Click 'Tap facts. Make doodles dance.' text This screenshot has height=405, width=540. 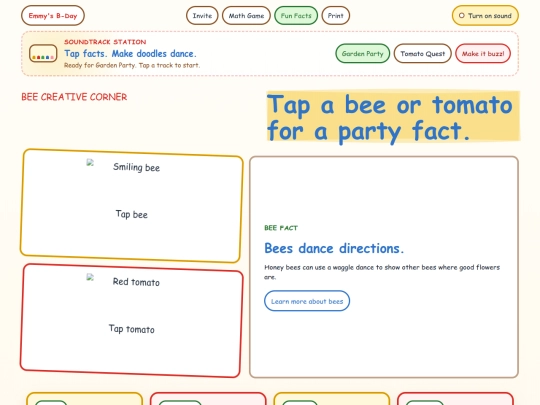pyautogui.click(x=130, y=54)
